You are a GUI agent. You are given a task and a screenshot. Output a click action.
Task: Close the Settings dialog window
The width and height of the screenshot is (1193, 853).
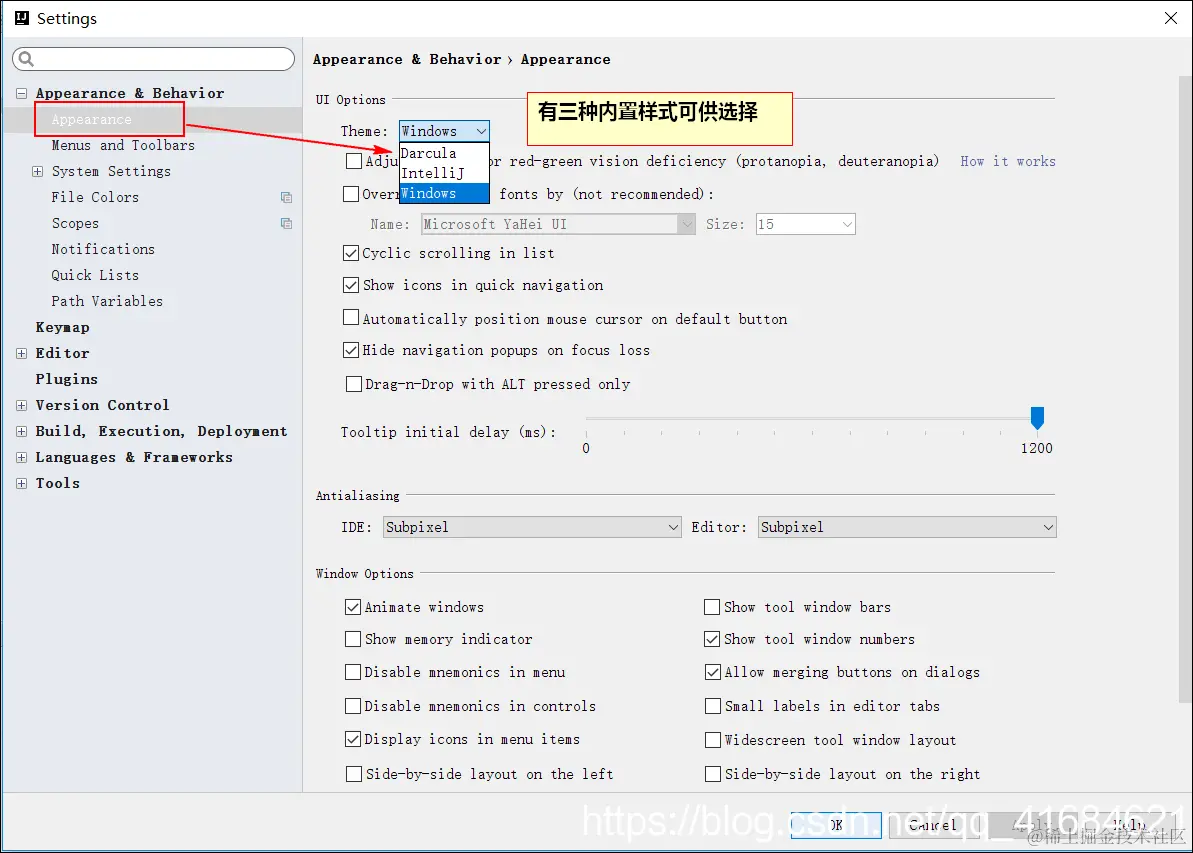pyautogui.click(x=1171, y=18)
